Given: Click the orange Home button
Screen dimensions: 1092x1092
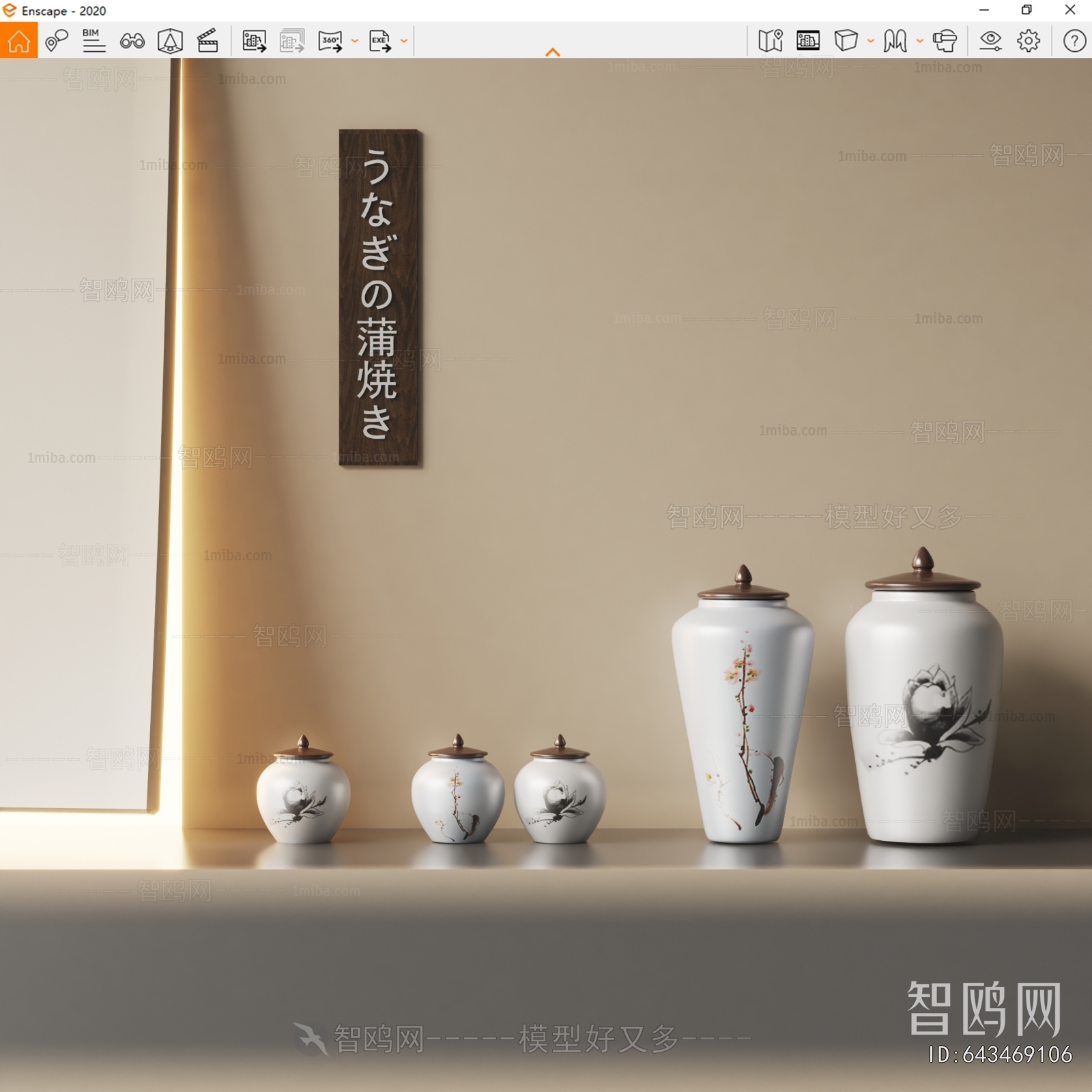Looking at the screenshot, I should click(18, 40).
